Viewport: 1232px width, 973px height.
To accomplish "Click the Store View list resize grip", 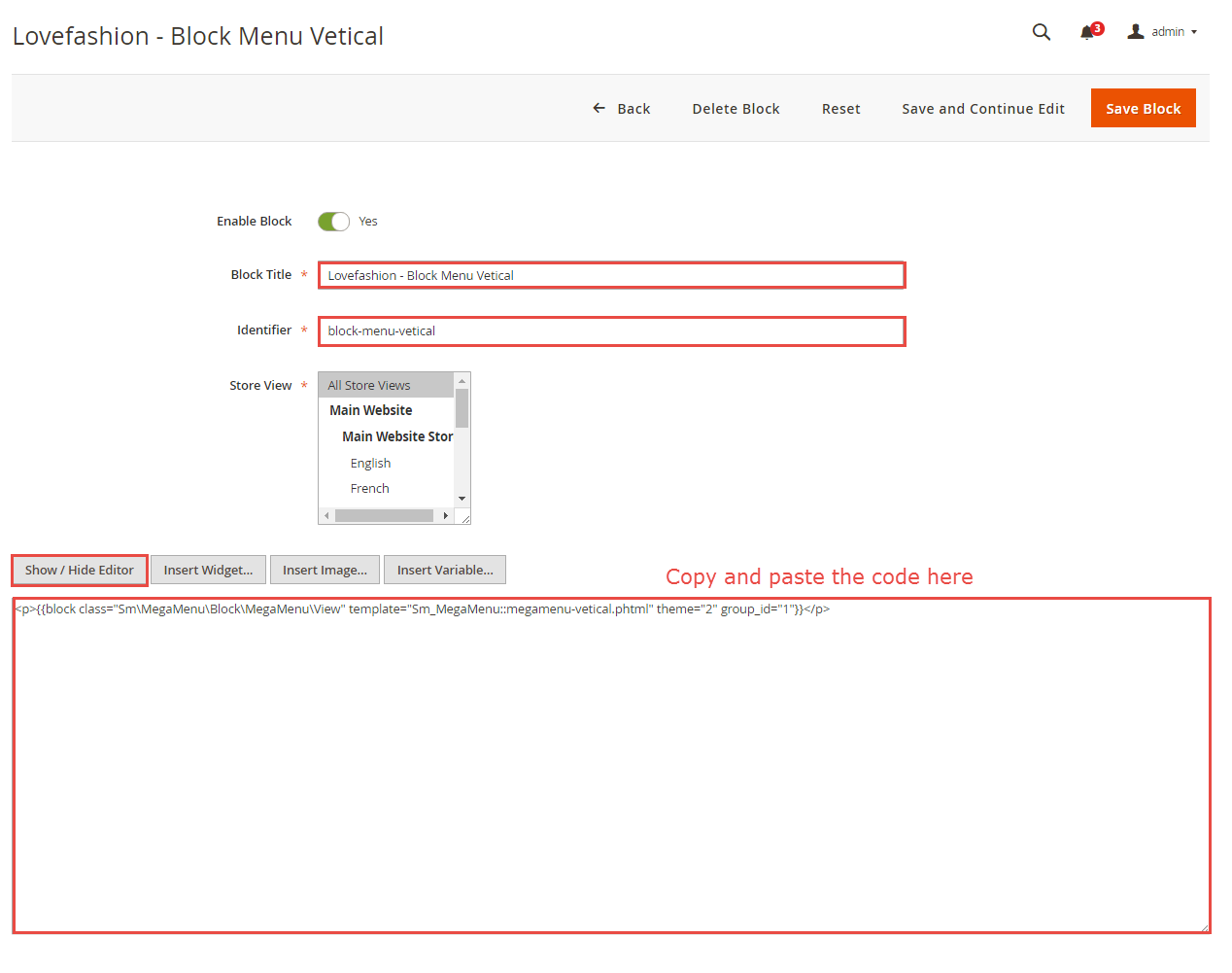I will tap(465, 519).
